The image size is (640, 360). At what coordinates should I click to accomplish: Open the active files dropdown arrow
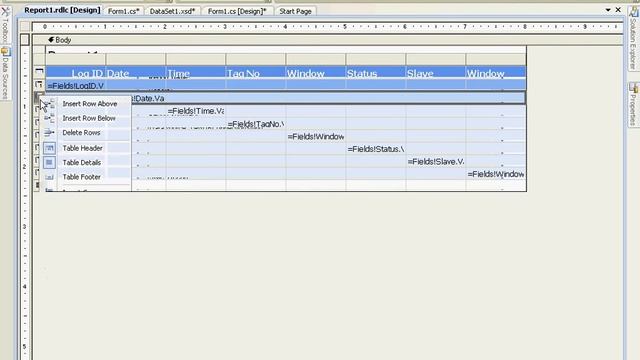click(x=608, y=10)
